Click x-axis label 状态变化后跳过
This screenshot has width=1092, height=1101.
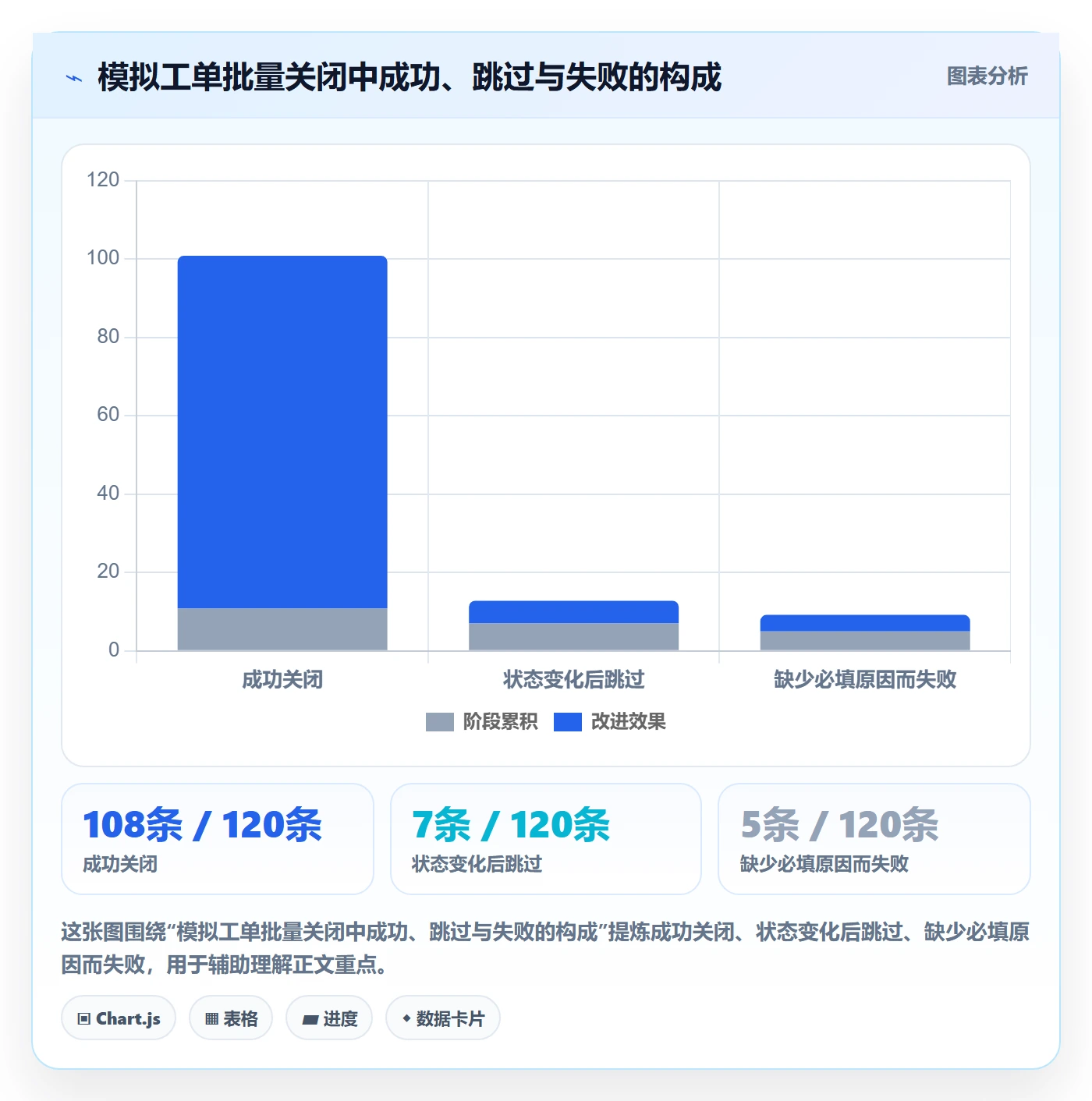pos(573,680)
